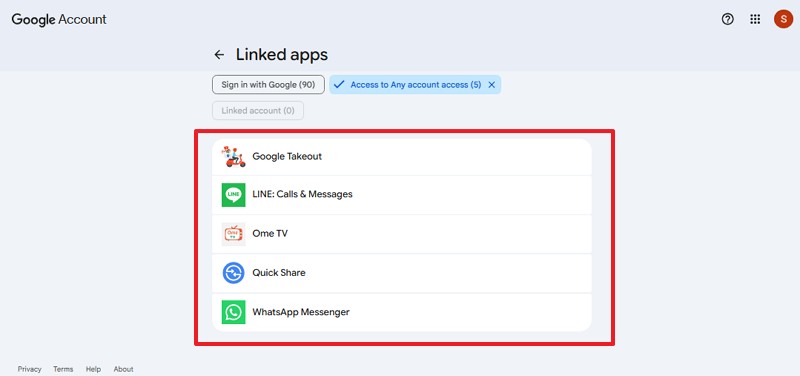Open the Privacy footer link
This screenshot has width=800, height=376.
coord(30,369)
